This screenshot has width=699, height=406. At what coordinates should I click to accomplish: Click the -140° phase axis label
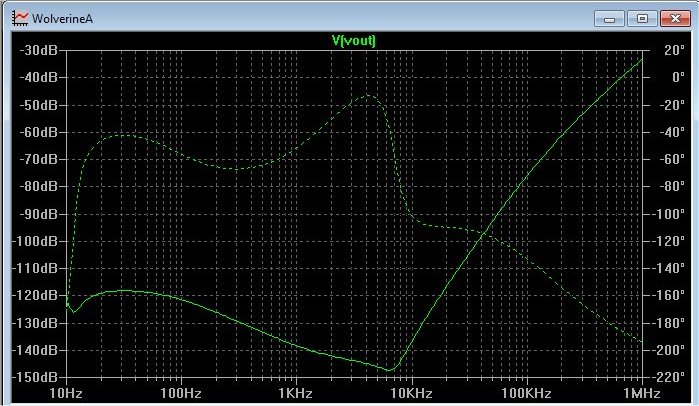point(669,268)
